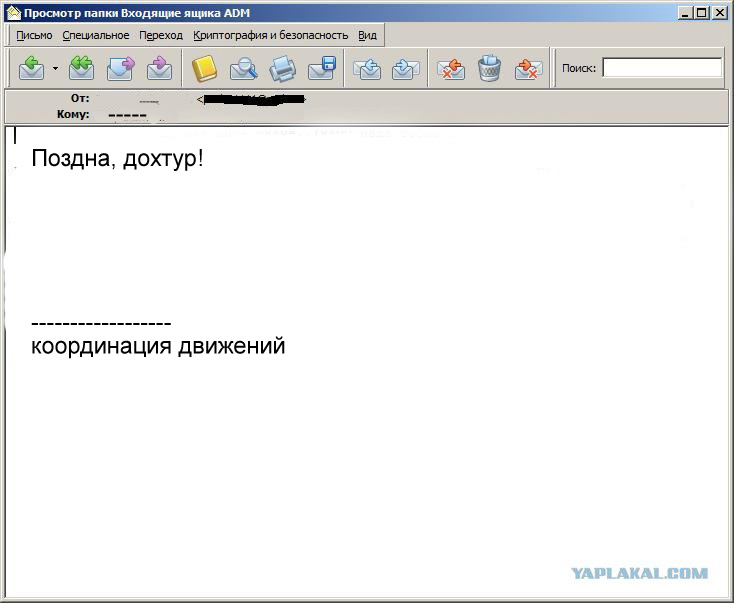Open the dropdown arrow beside Reply
The width and height of the screenshot is (734, 603).
[x=55, y=68]
